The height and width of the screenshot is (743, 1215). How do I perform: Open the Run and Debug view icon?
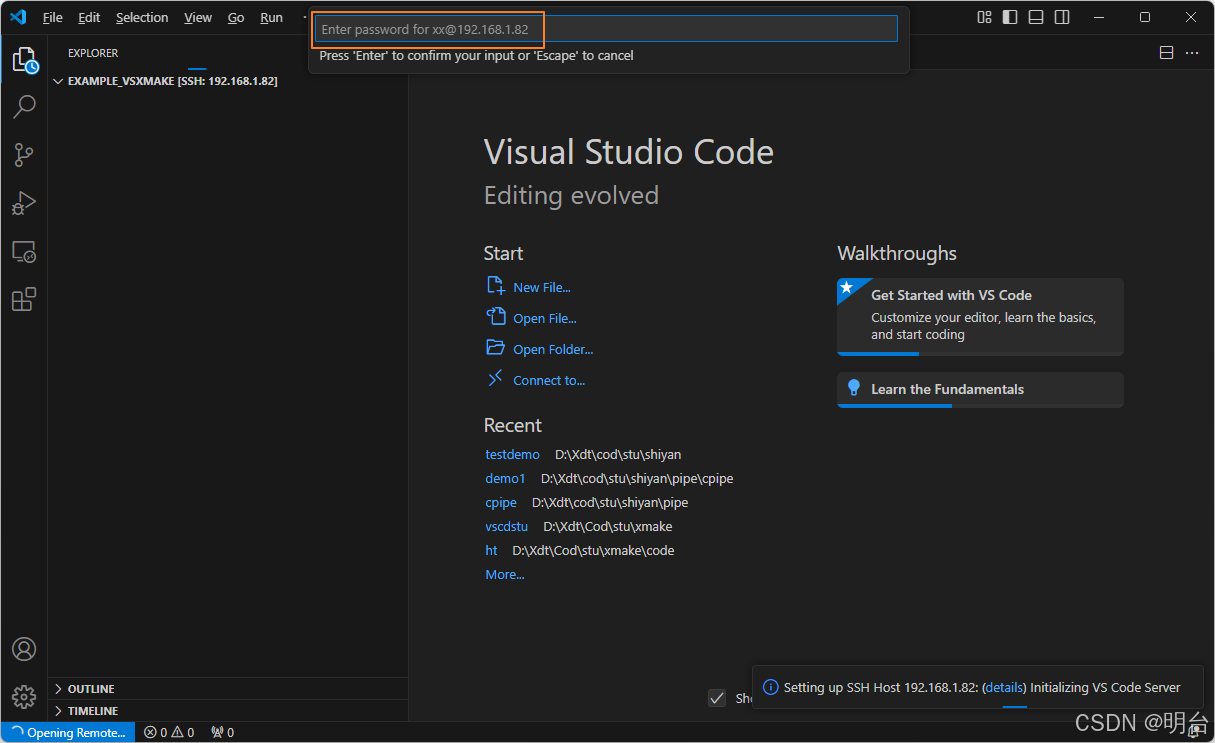tap(24, 203)
